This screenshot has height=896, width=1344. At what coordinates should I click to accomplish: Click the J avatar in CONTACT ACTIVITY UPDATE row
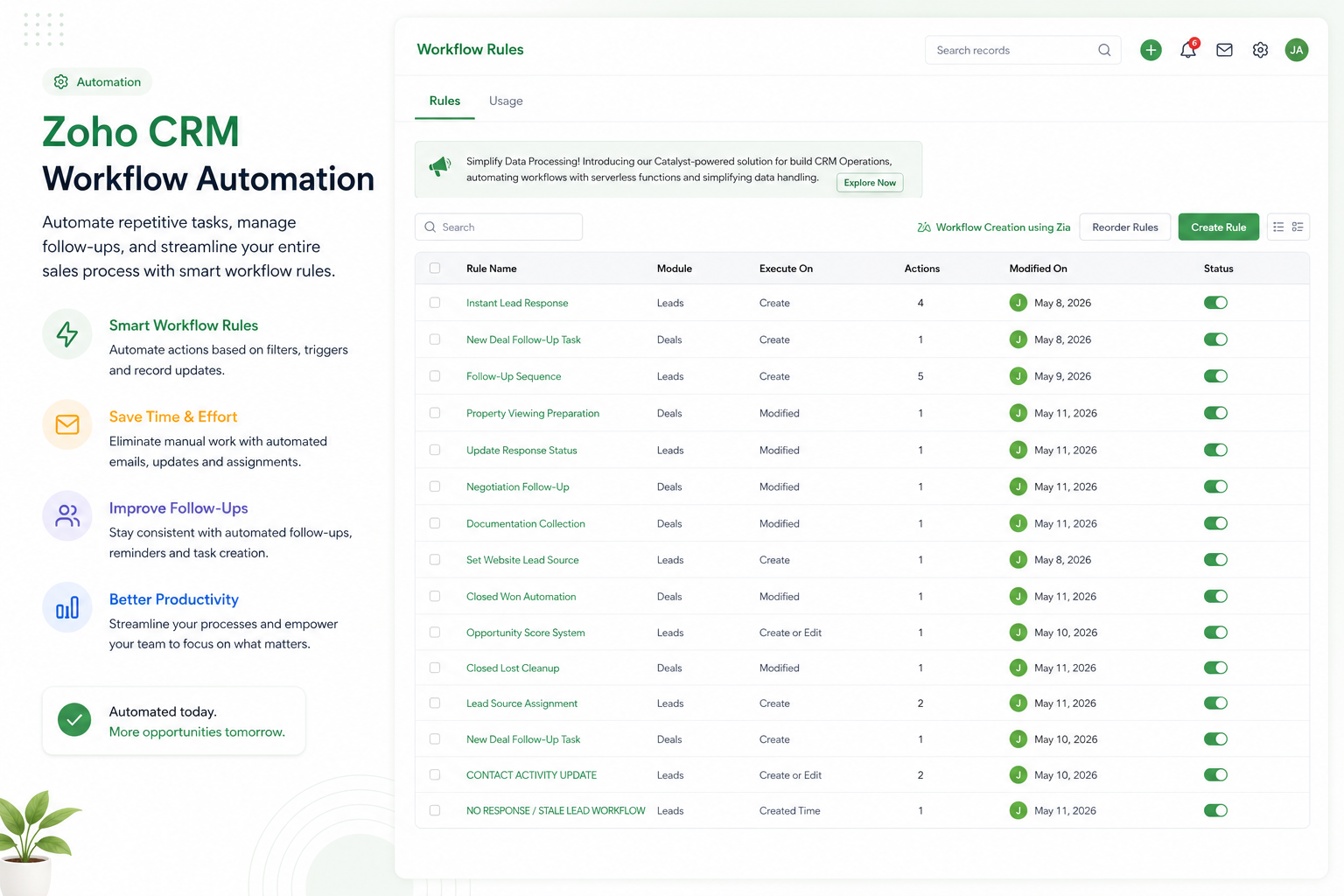[x=1018, y=775]
